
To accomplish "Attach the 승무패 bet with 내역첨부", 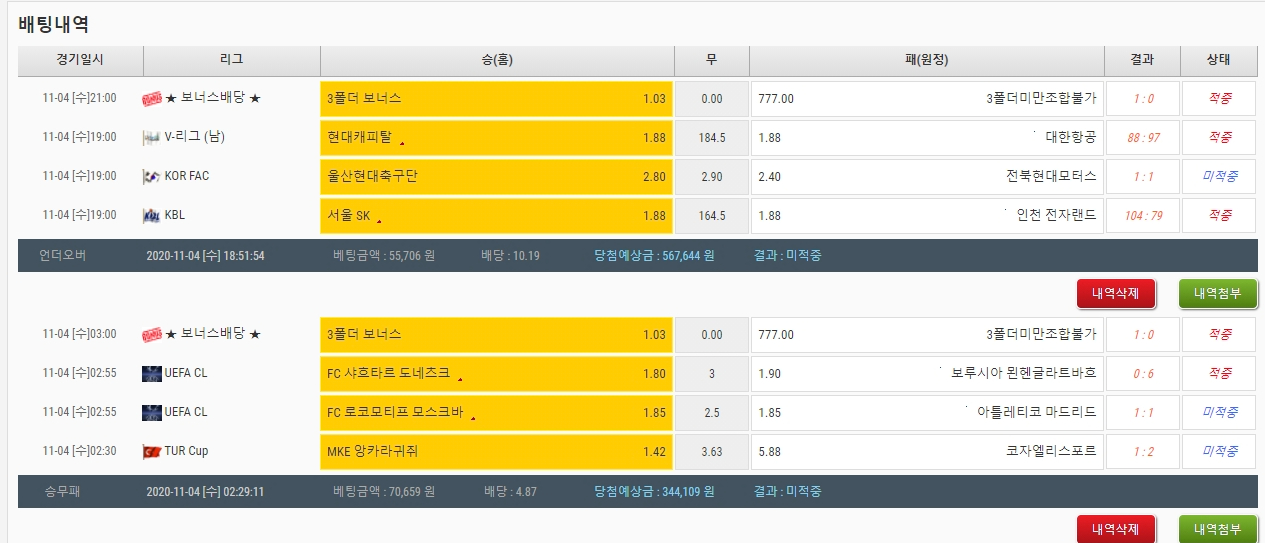I will tap(1218, 529).
